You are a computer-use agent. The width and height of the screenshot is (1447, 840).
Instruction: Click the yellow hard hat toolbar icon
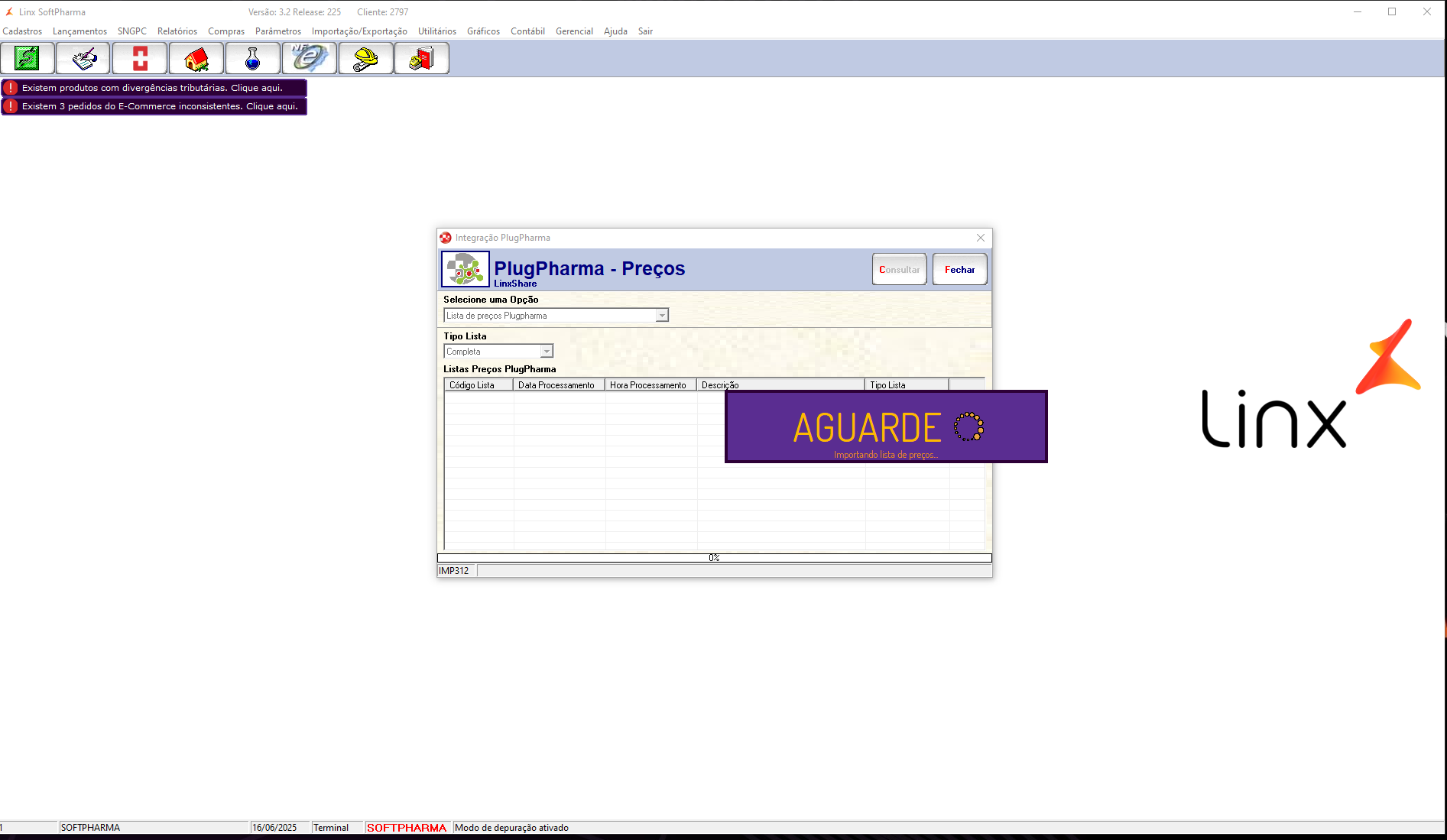tap(366, 58)
